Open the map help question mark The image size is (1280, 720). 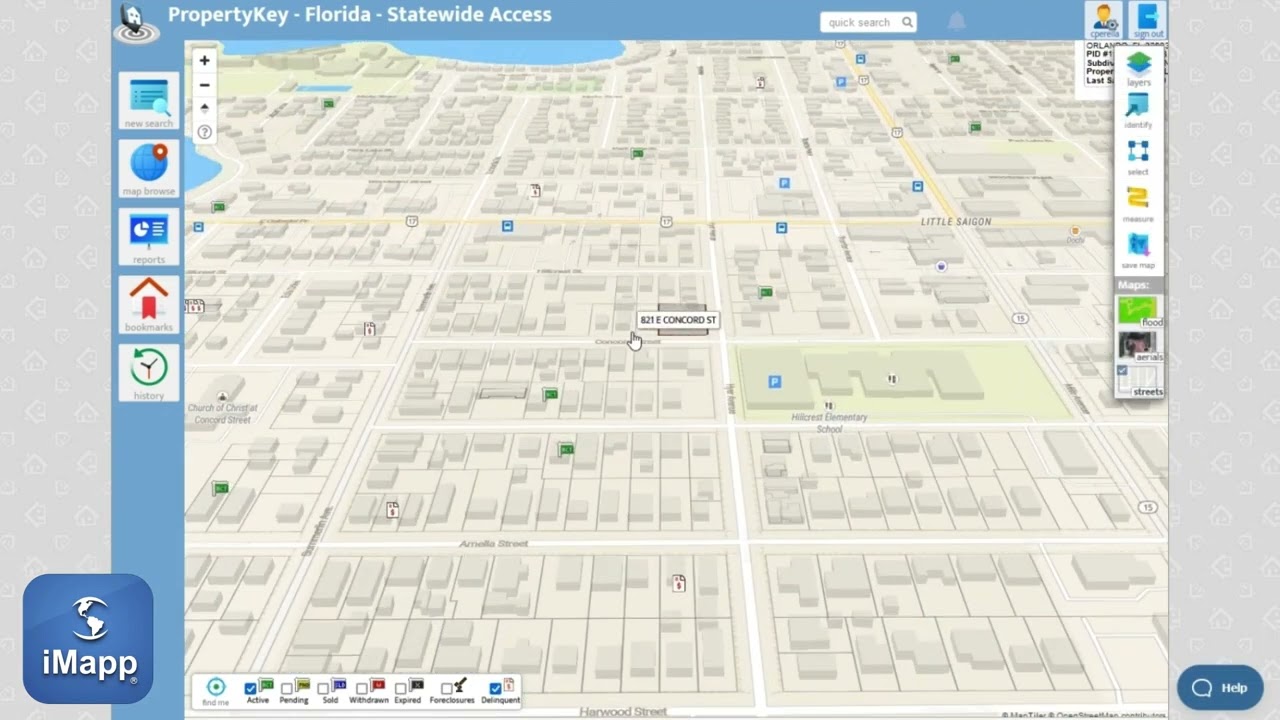[x=204, y=132]
